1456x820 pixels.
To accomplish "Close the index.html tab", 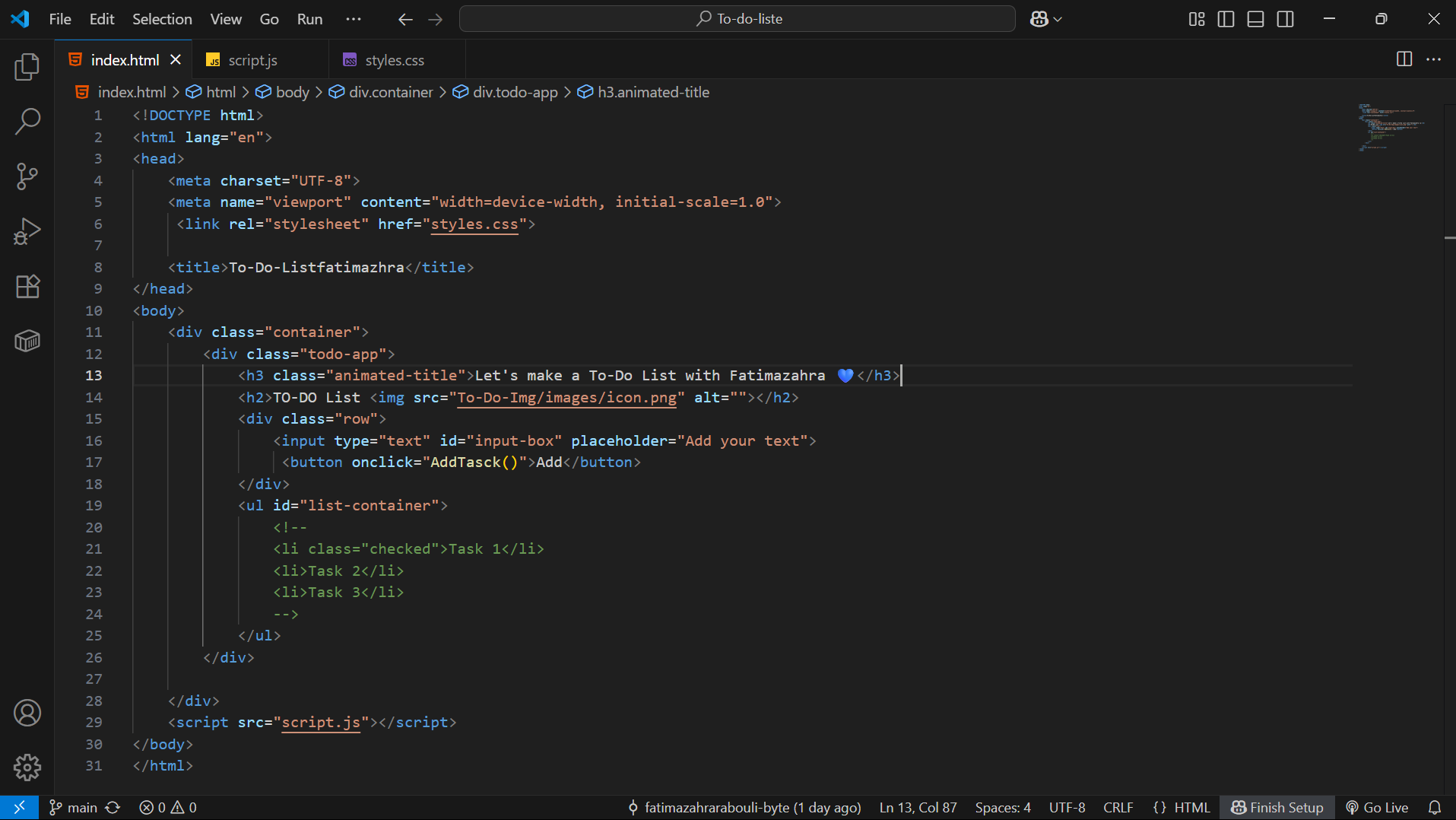I will tap(176, 59).
